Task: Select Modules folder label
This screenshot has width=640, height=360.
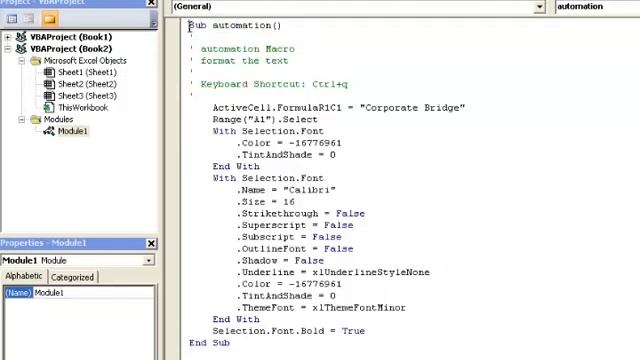Action: click(58, 120)
